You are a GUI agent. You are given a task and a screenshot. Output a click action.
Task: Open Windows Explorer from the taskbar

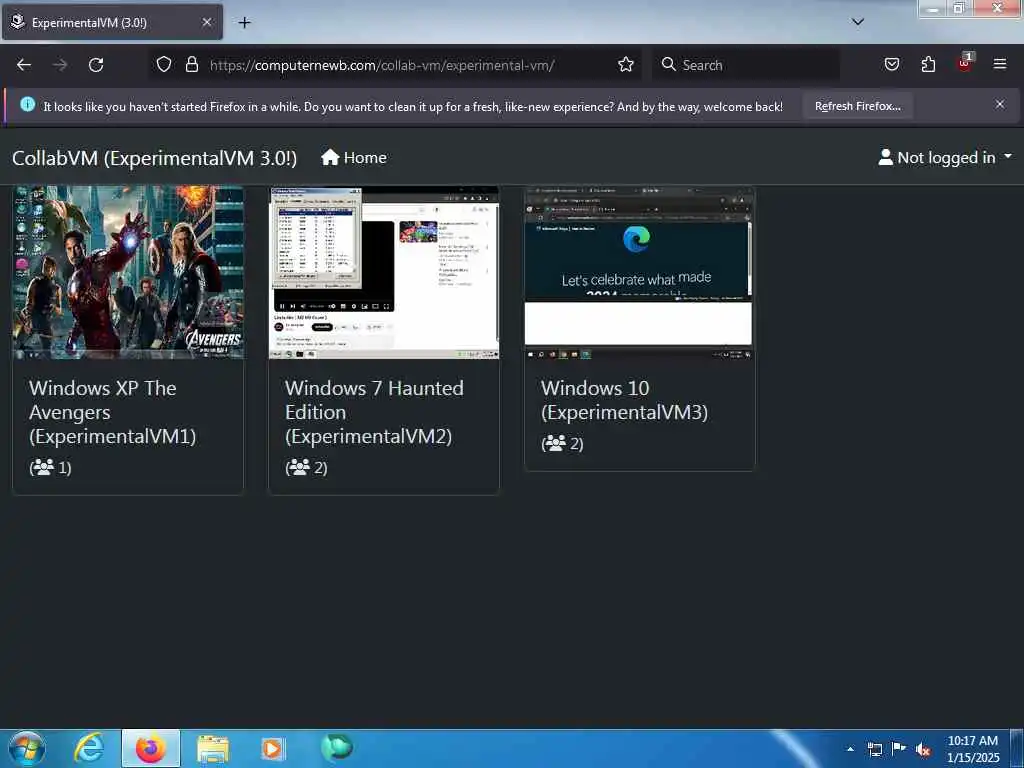pyautogui.click(x=213, y=748)
